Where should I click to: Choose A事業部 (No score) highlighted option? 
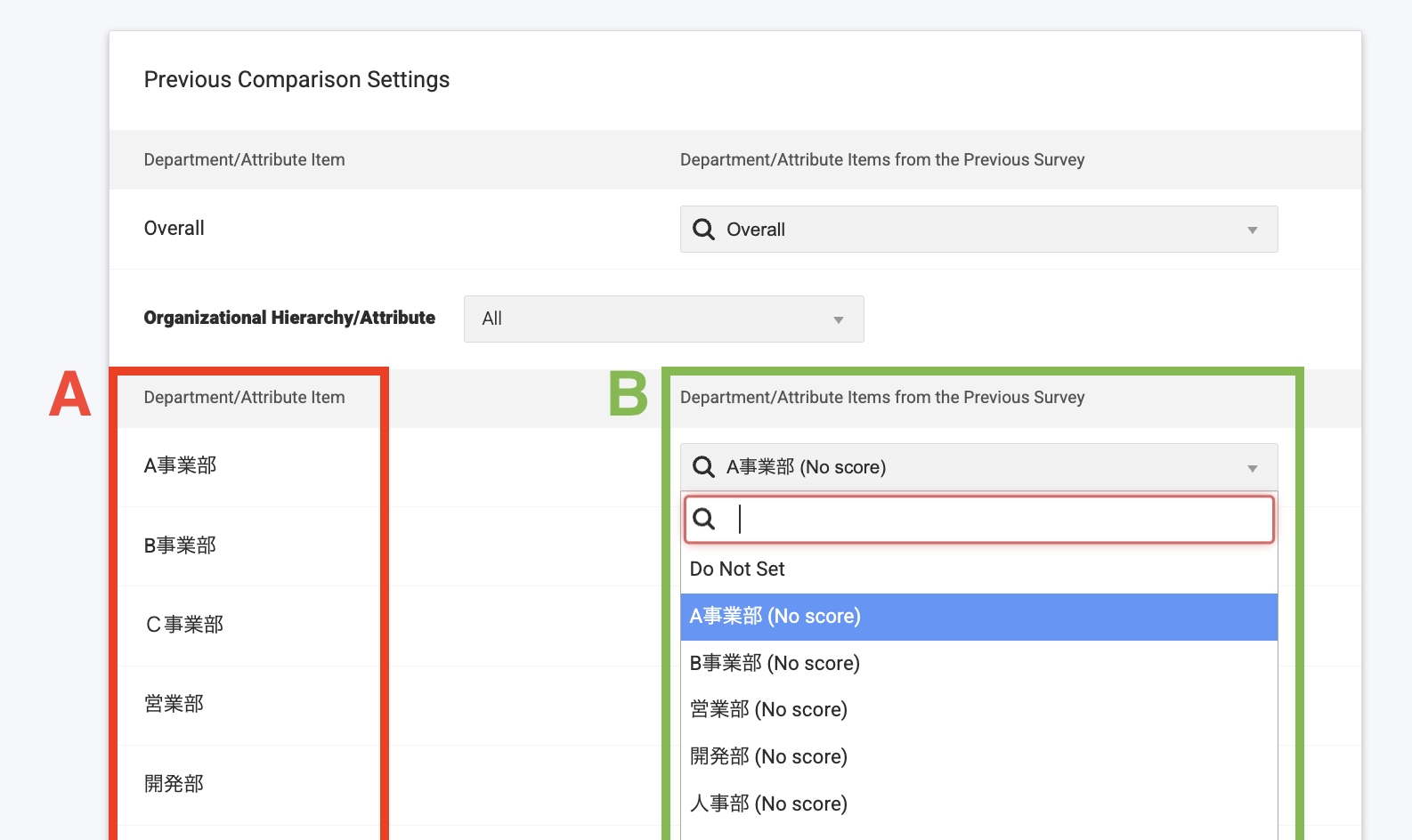coord(775,617)
